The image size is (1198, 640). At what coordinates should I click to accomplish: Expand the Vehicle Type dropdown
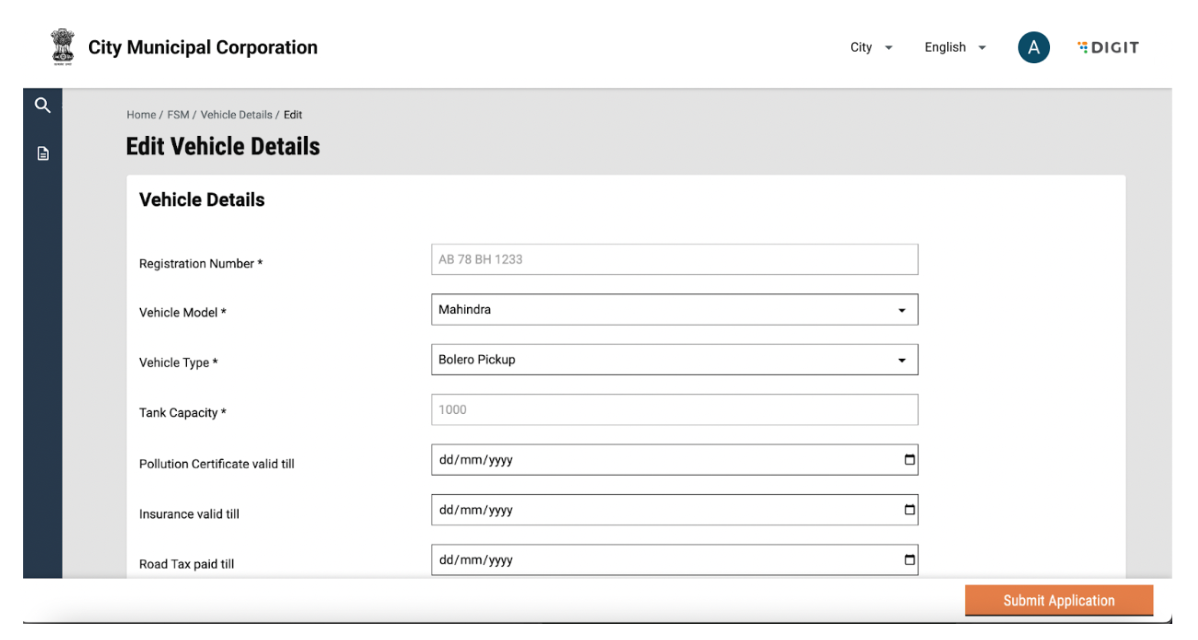point(901,360)
